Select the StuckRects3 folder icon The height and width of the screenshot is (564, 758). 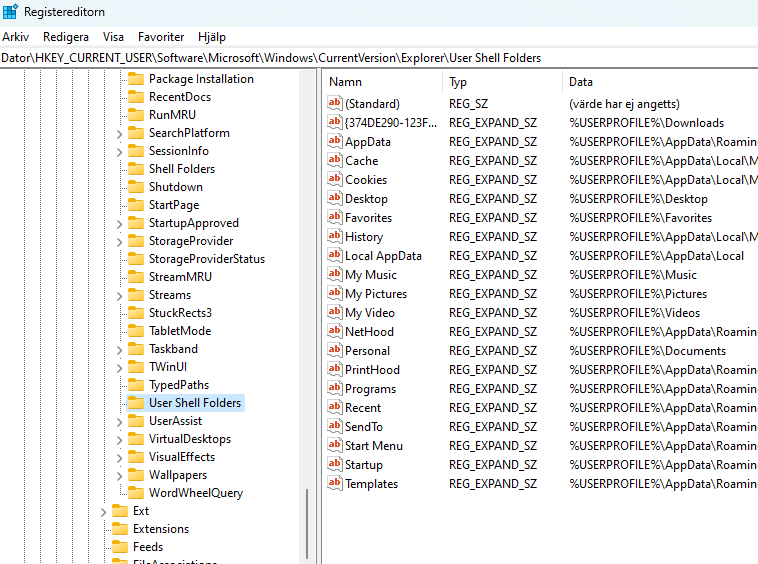click(136, 313)
